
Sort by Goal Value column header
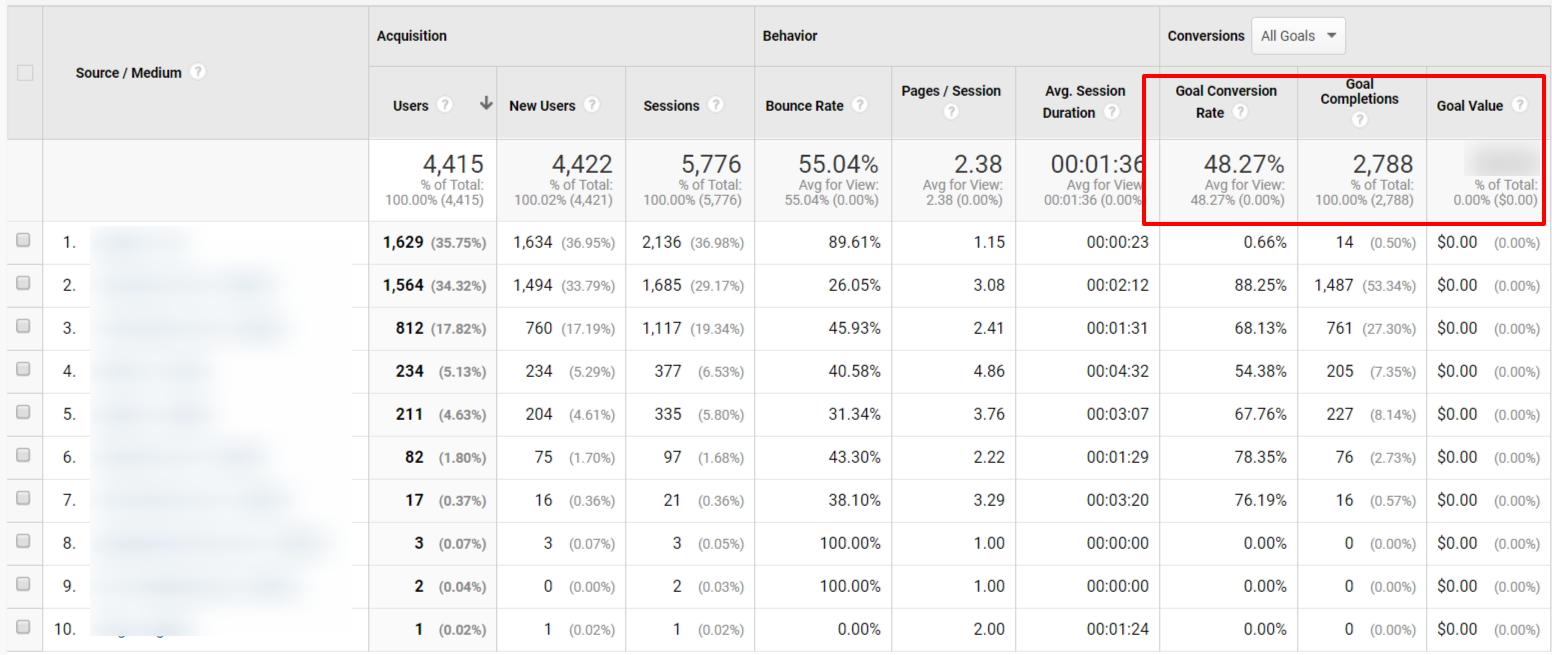tap(1470, 105)
